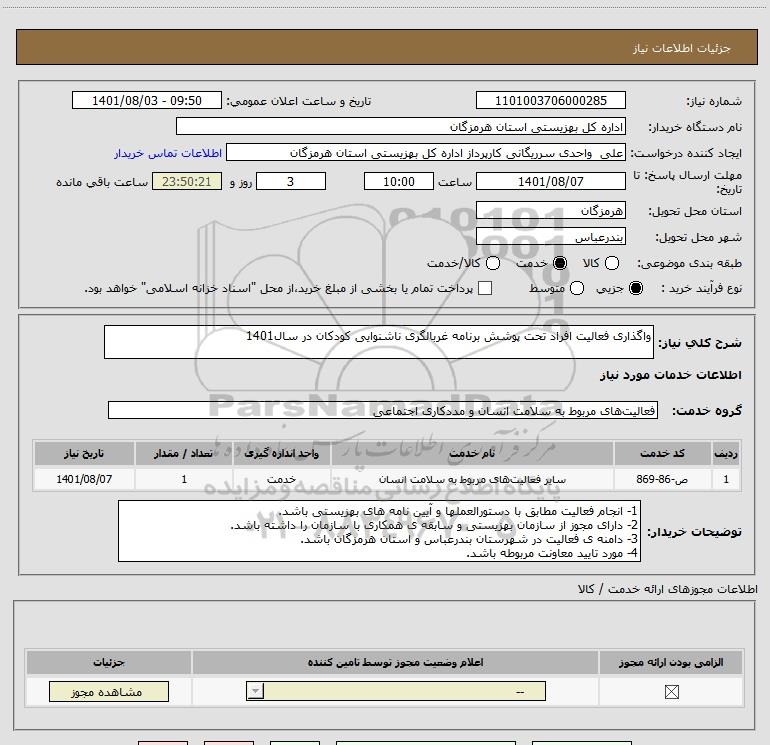The height and width of the screenshot is (745, 770).
Task: Select the خدمت radio button
Action: [560, 263]
